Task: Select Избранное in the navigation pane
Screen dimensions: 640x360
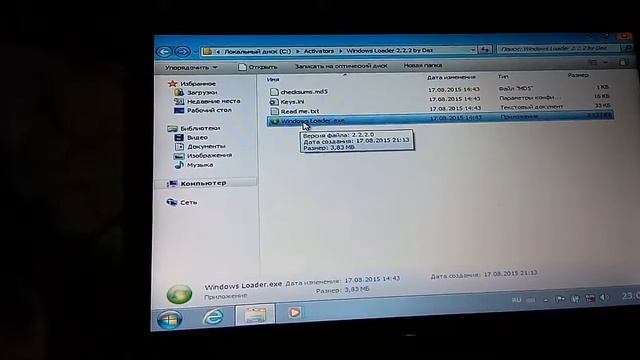Action: point(198,84)
